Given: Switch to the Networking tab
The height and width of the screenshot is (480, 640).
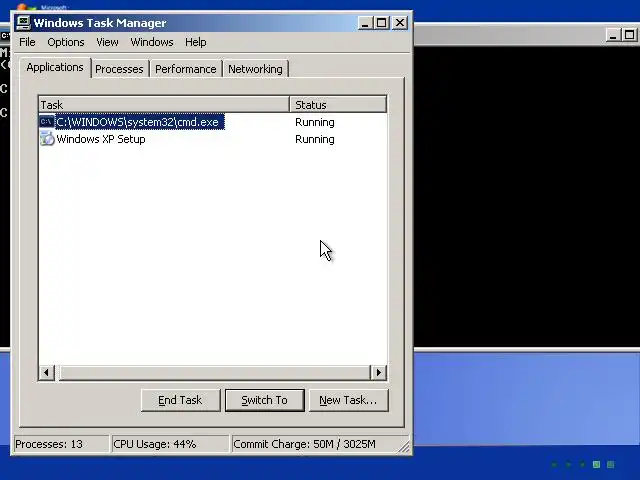Looking at the screenshot, I should pyautogui.click(x=256, y=69).
